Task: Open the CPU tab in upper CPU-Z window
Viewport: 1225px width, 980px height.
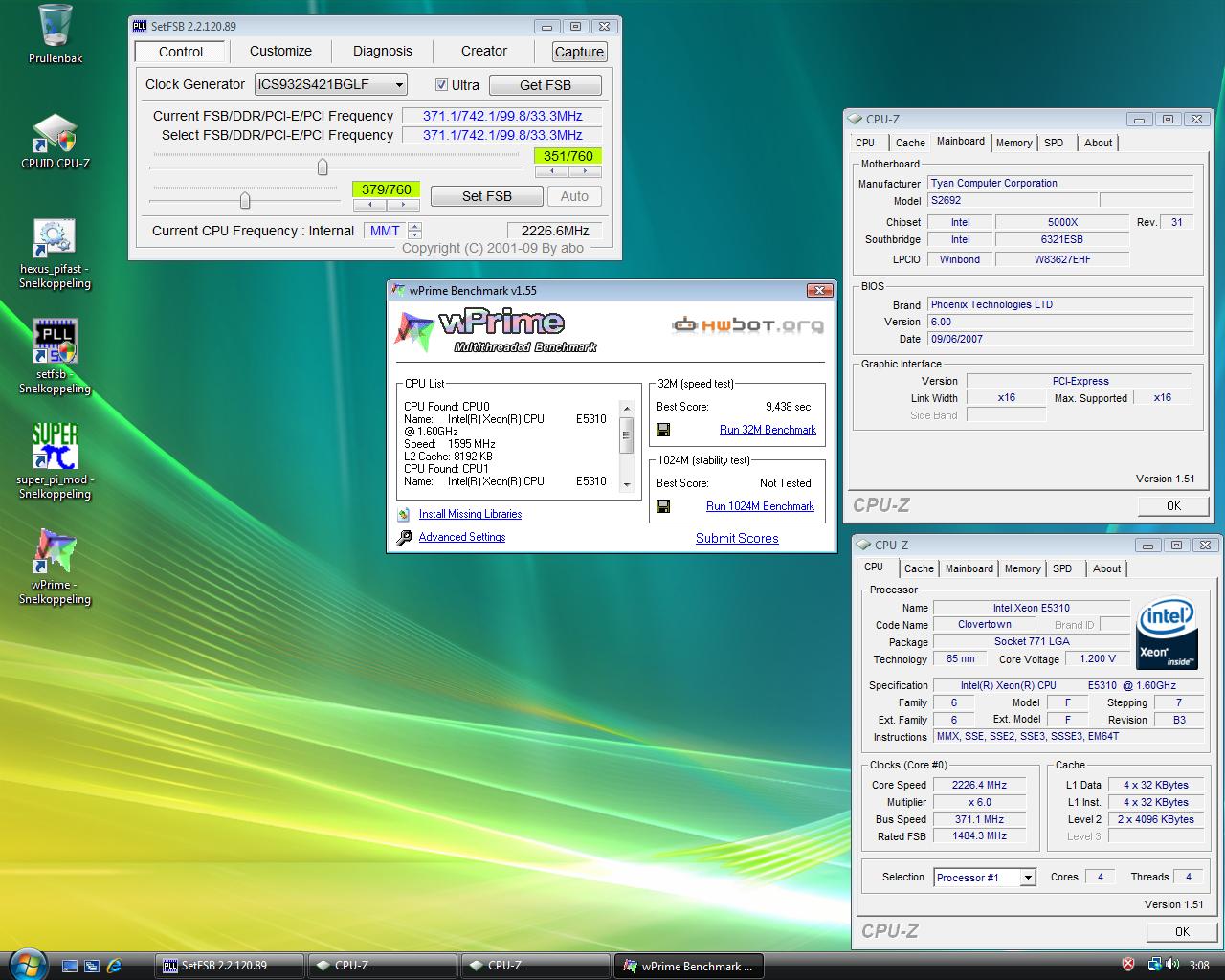Action: click(x=865, y=143)
